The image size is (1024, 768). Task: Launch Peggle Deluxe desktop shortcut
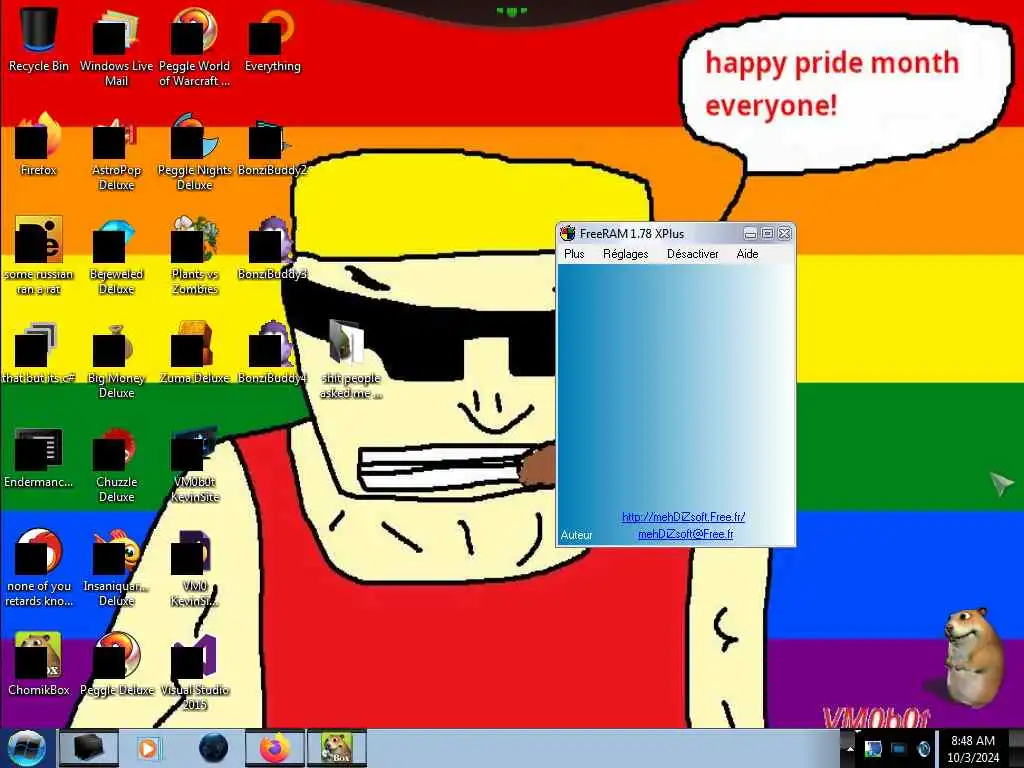[116, 663]
